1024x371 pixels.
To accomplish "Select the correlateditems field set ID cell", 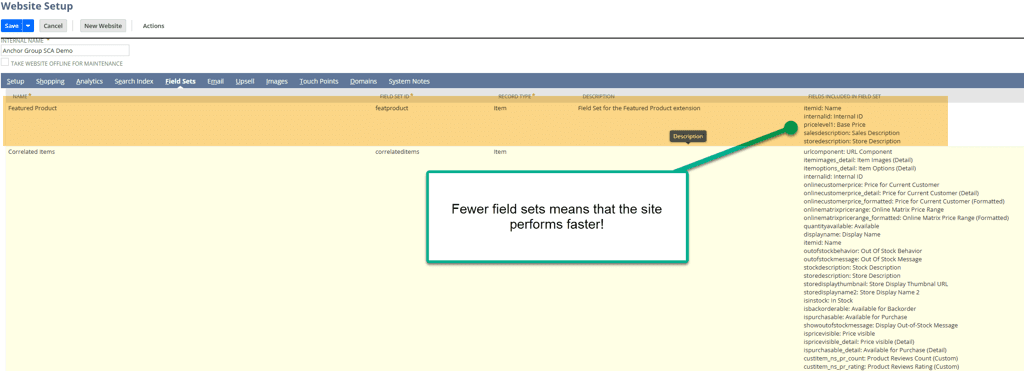I will click(397, 152).
